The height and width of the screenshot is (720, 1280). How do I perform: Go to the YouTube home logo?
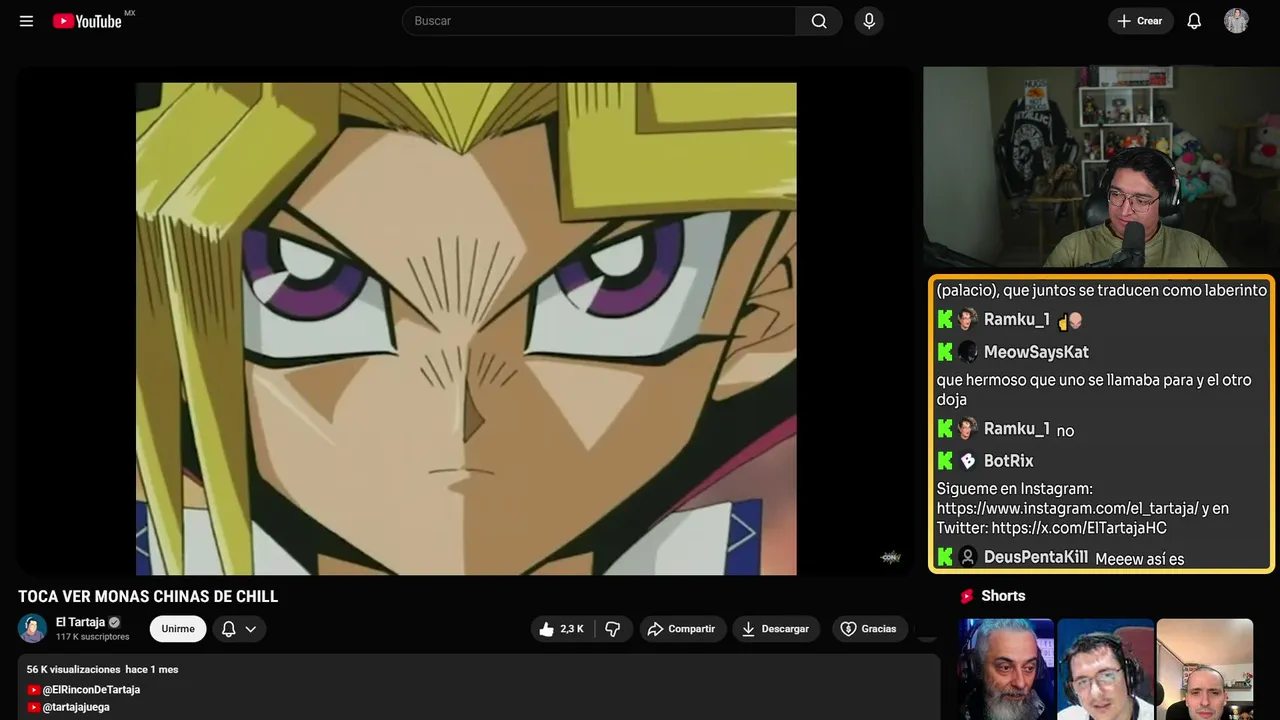[x=88, y=21]
